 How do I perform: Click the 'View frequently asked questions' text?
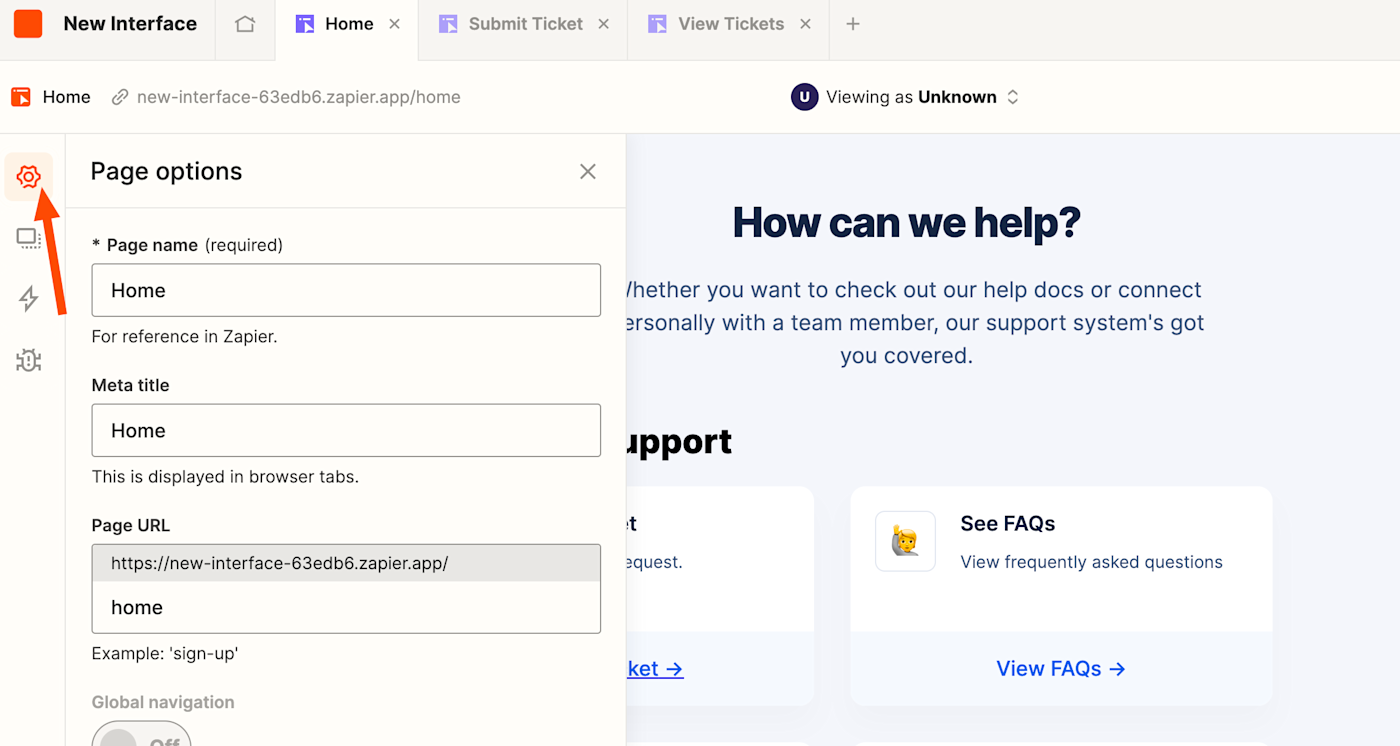[x=1092, y=562]
